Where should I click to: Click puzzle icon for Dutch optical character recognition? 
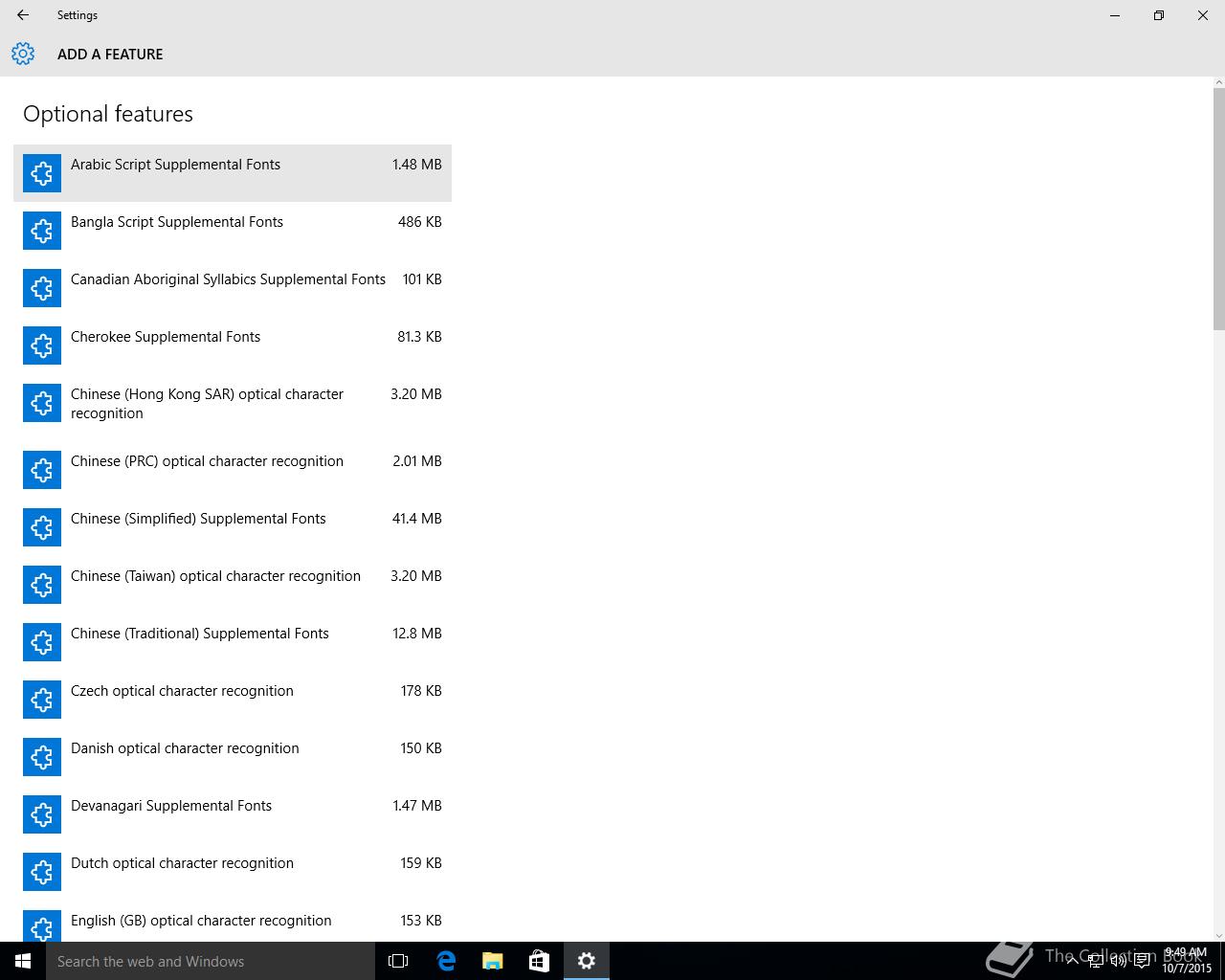click(42, 872)
